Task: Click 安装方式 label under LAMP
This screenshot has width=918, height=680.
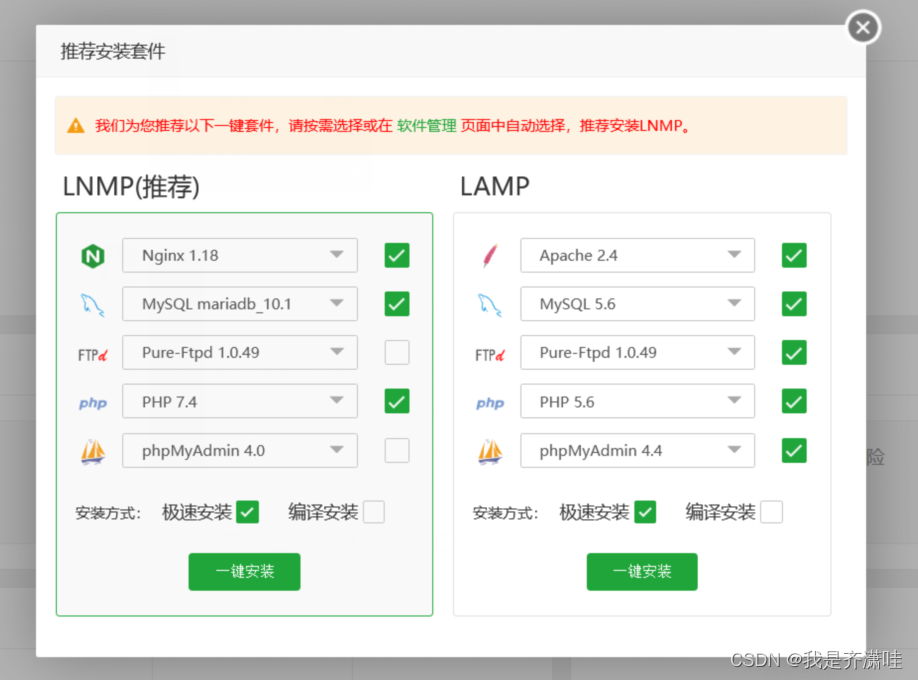Action: (x=506, y=513)
